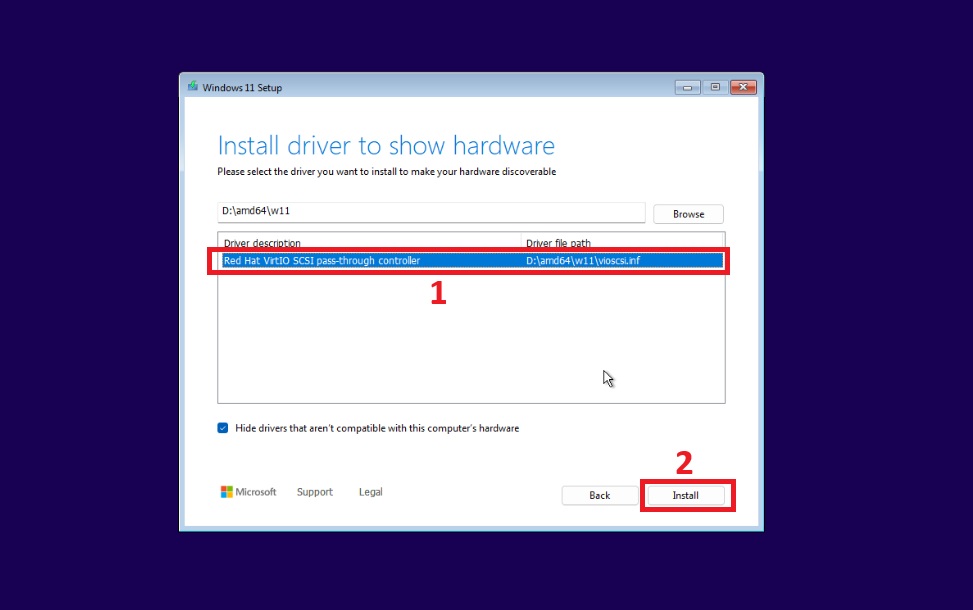Image resolution: width=973 pixels, height=610 pixels.
Task: Click the vioscsi.inf file path cell
Action: tap(584, 261)
